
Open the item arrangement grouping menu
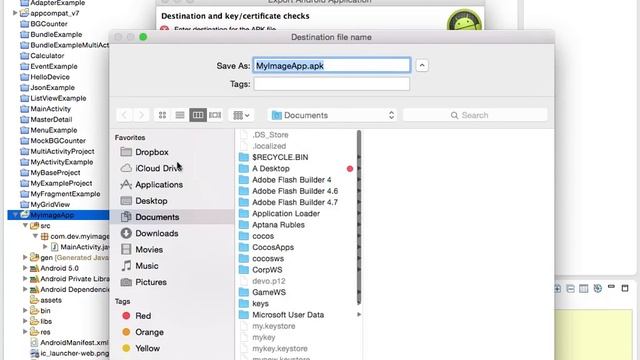pyautogui.click(x=241, y=115)
